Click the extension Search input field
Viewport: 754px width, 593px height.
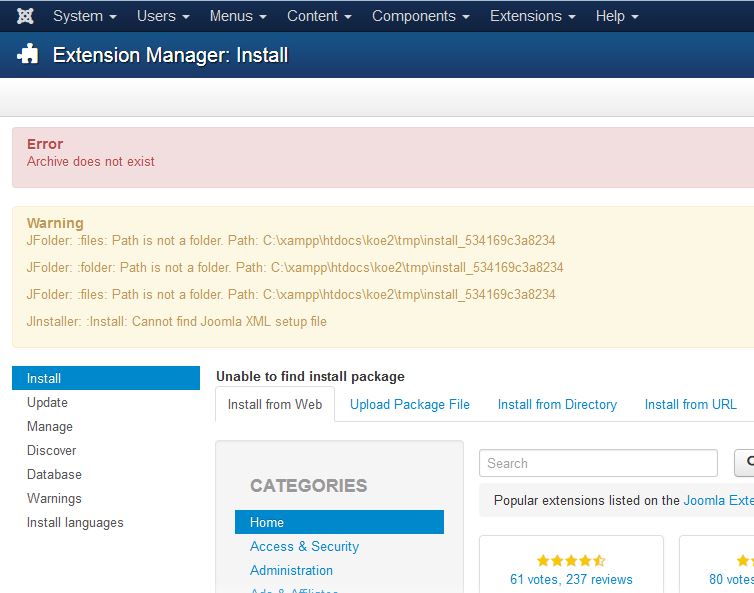(x=598, y=463)
